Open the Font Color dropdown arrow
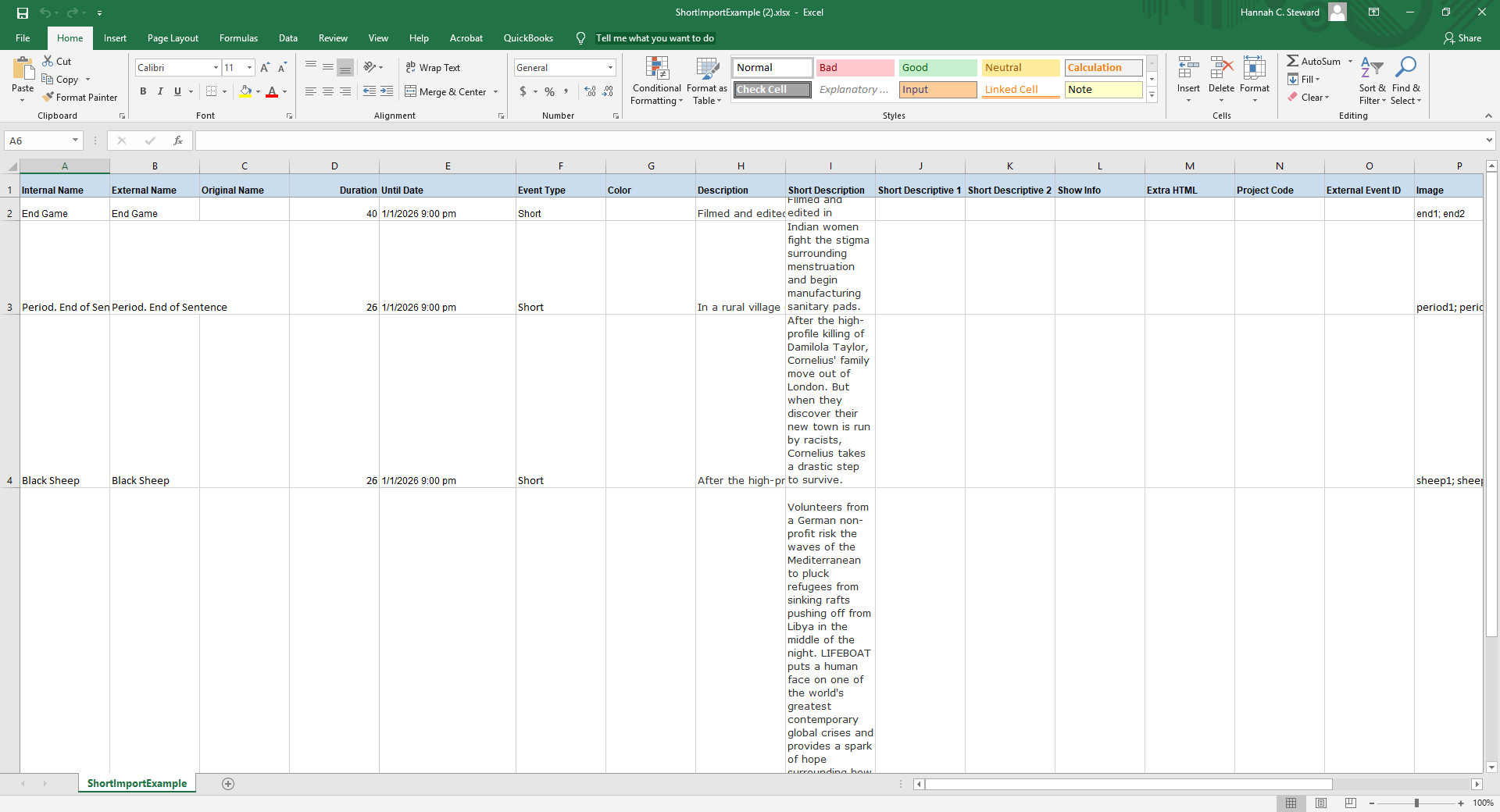This screenshot has height=812, width=1500. point(284,91)
